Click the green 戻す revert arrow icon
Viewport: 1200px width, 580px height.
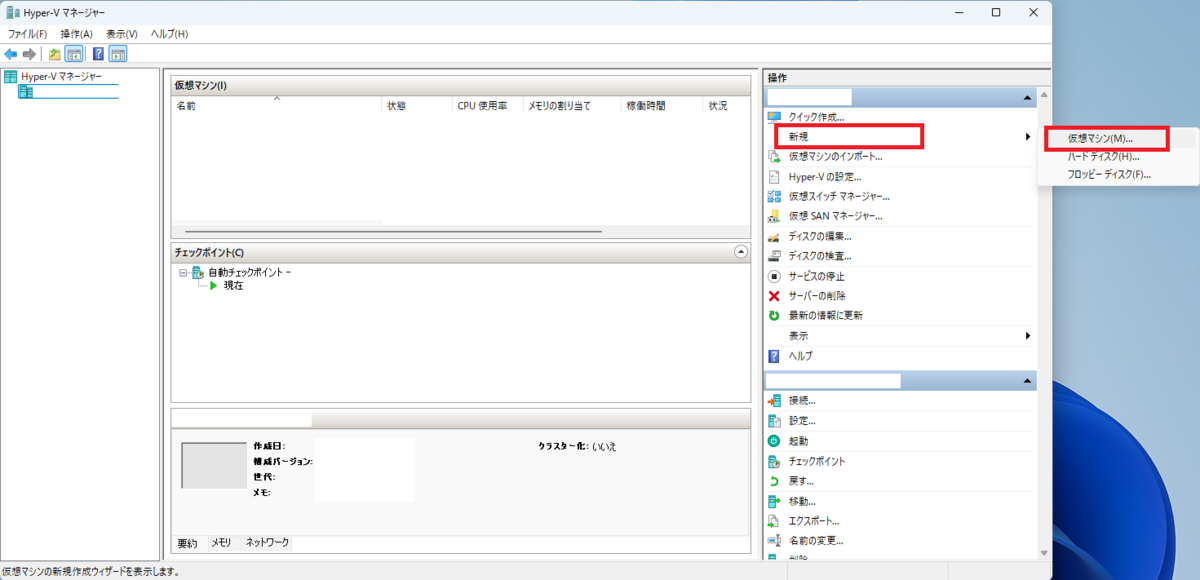pos(773,481)
